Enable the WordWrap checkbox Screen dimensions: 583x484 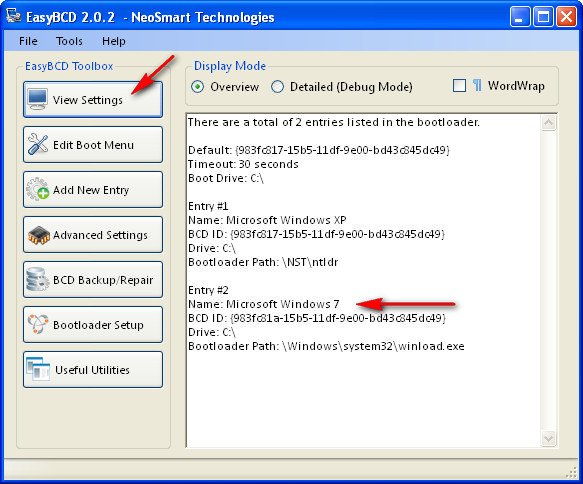459,85
